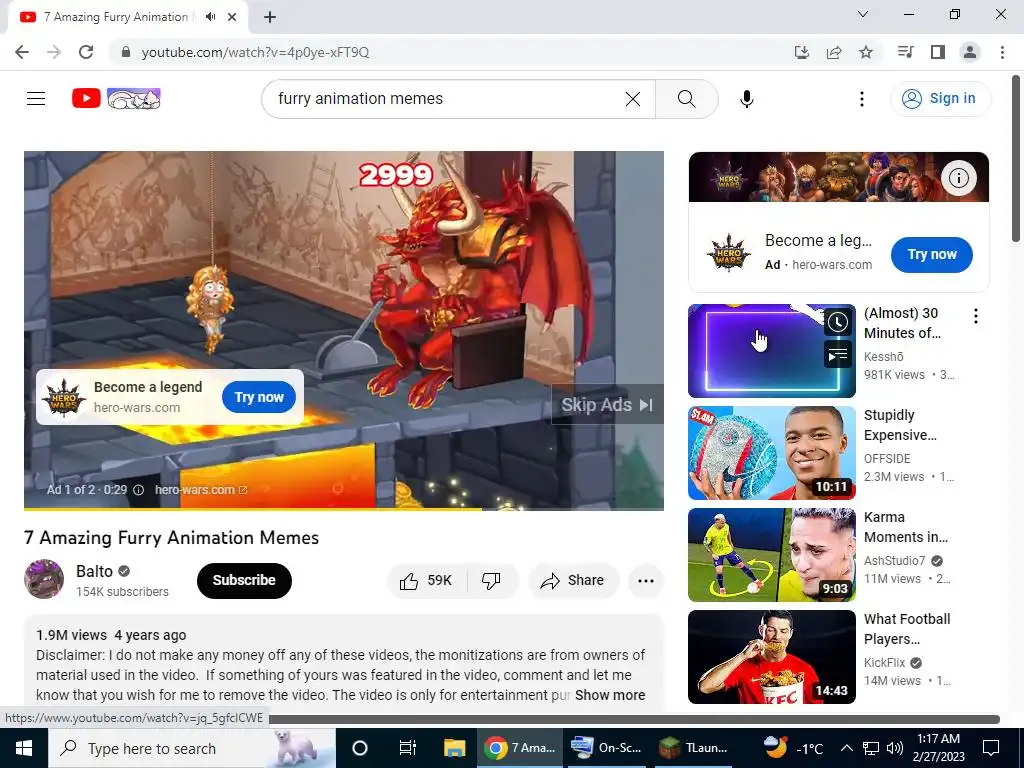Open Karma Moments in... video title
Viewport: 1024px width, 768px height.
click(905, 527)
